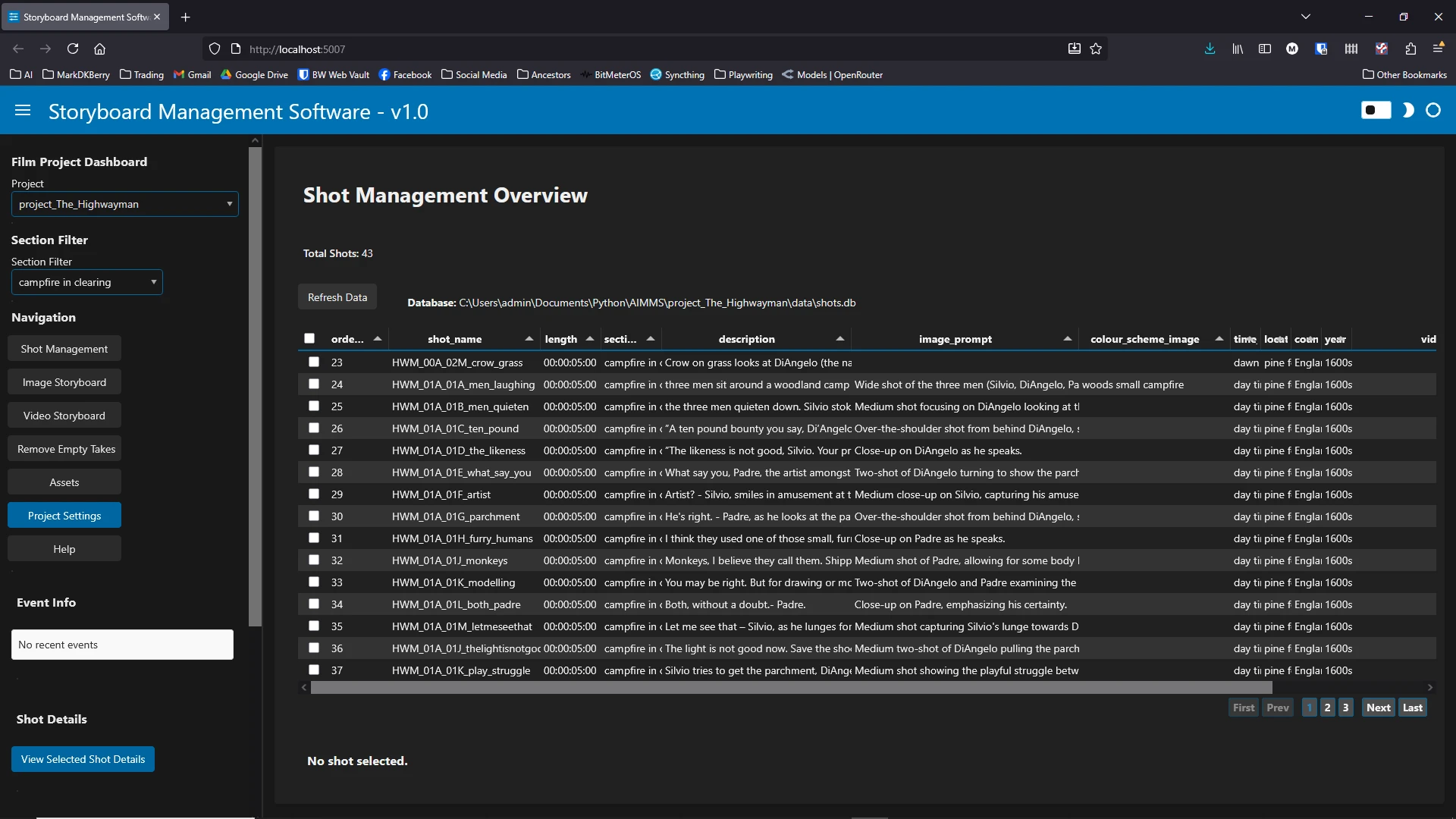The image size is (1456, 819).
Task: Bookmark this page using the star icon
Action: pyautogui.click(x=1097, y=49)
